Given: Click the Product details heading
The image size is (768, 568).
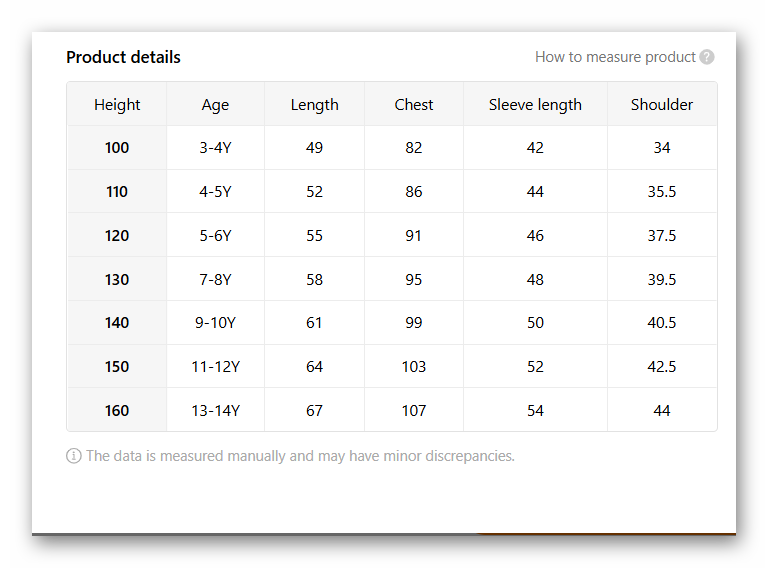Looking at the screenshot, I should 124,57.
